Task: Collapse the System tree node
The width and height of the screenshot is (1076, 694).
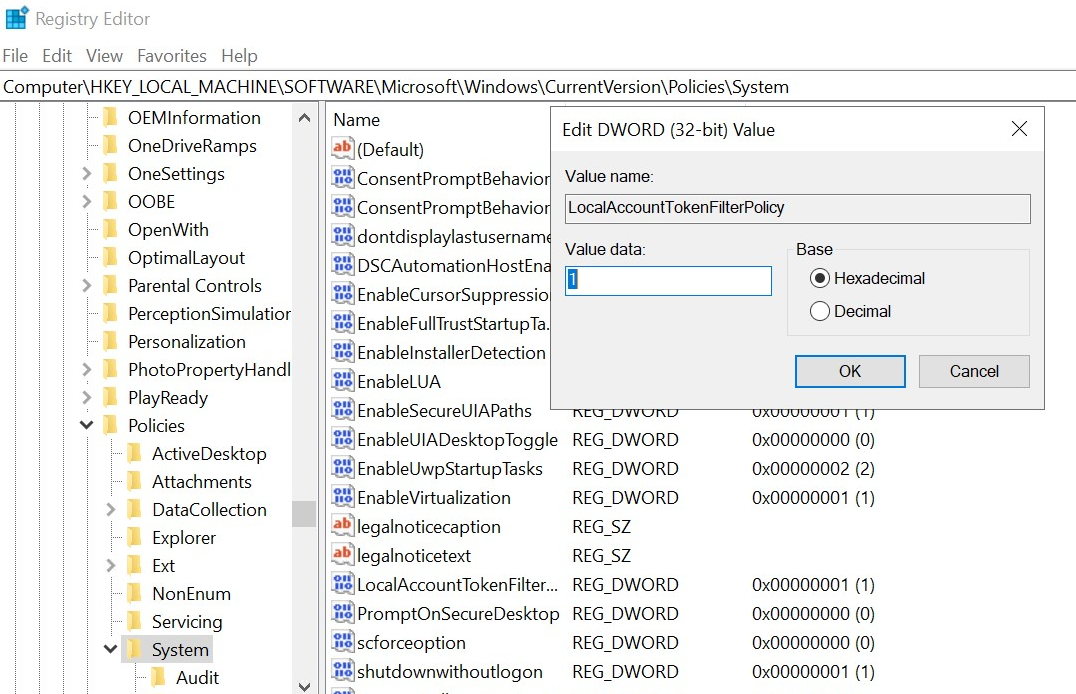Action: pyautogui.click(x=110, y=649)
